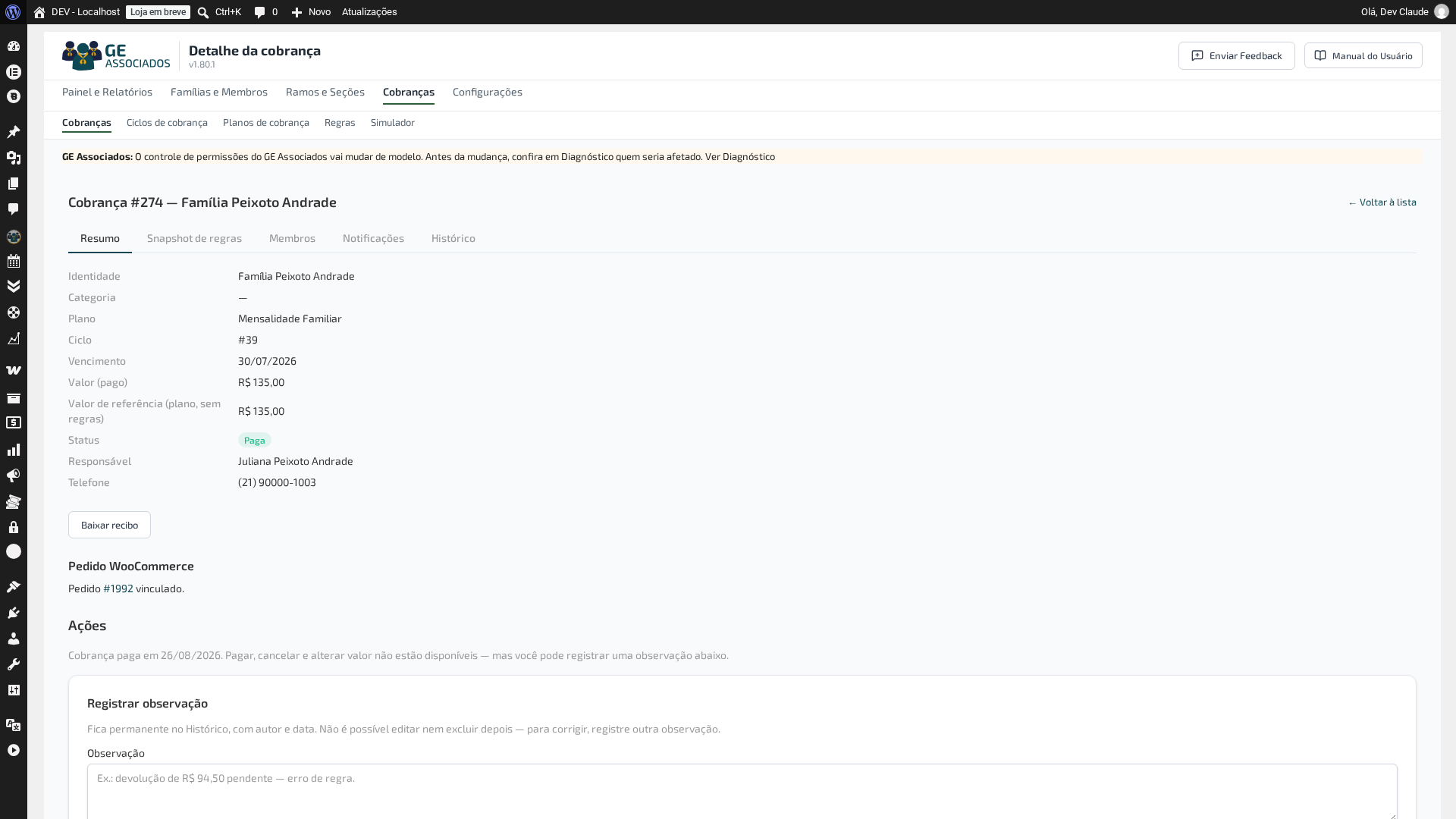Open Comments speech bubble in sidebar

pos(14,209)
